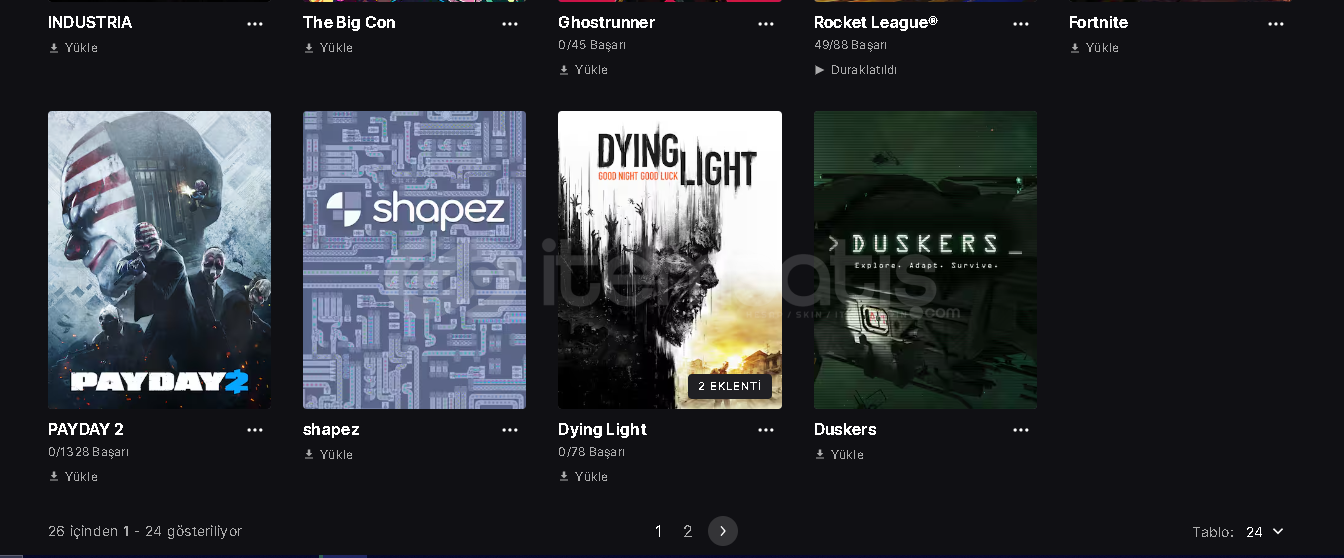Click the 2 EKLENTİ badge on Dying Light
The height and width of the screenshot is (558, 1344).
point(730,387)
